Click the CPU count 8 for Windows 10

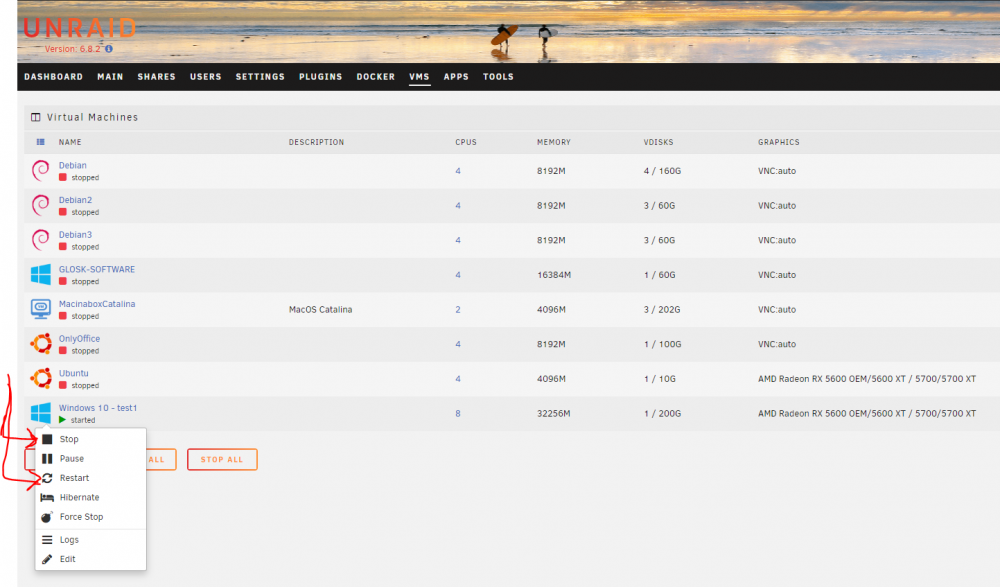click(x=458, y=413)
